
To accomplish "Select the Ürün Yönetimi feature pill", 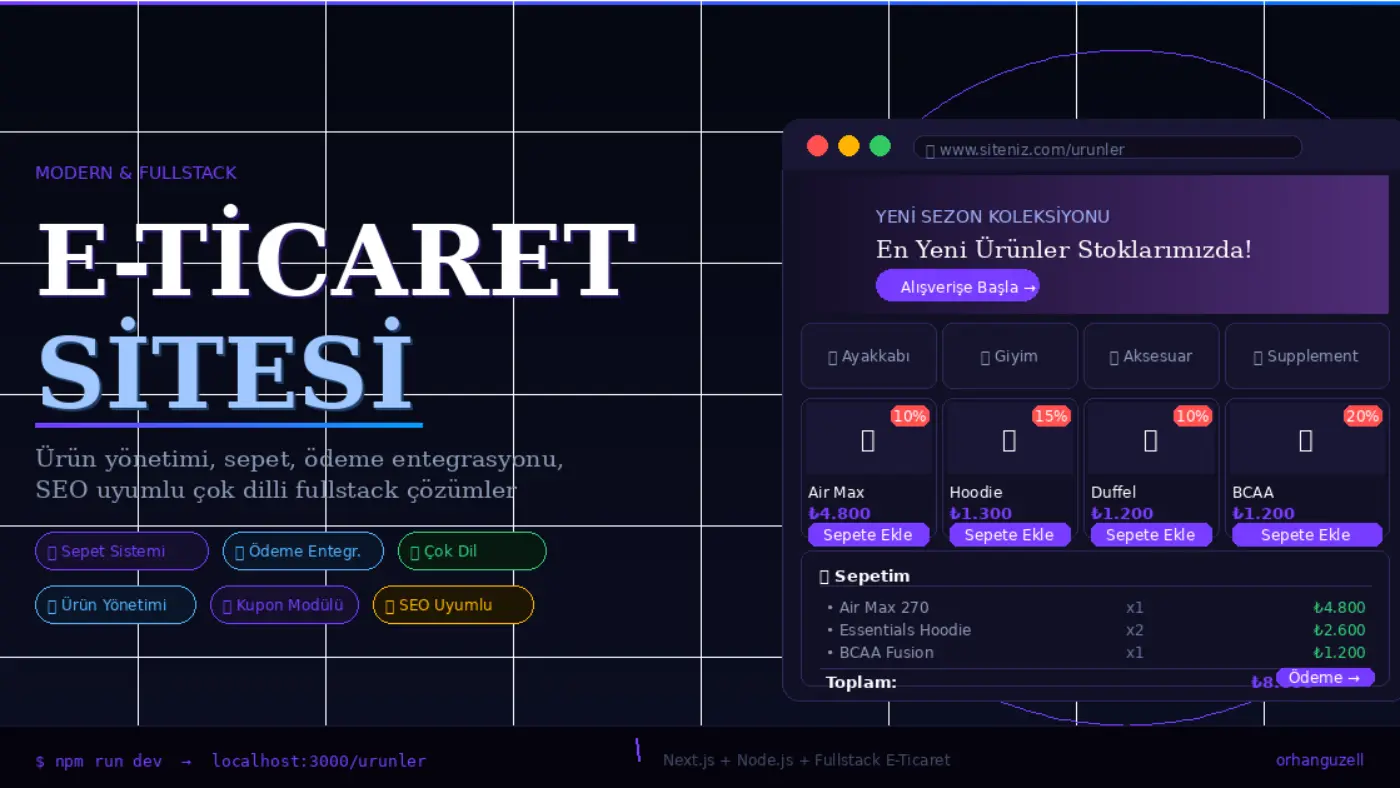I will (x=116, y=605).
